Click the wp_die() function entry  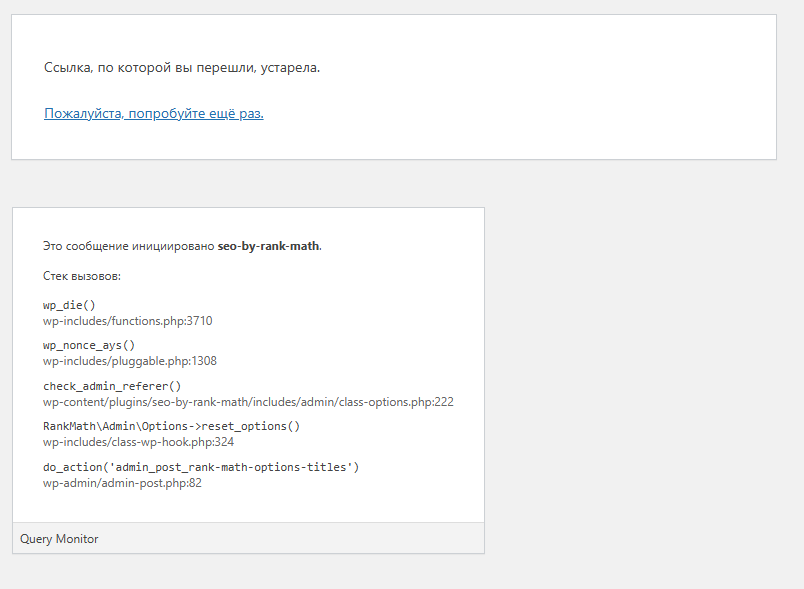tap(69, 305)
